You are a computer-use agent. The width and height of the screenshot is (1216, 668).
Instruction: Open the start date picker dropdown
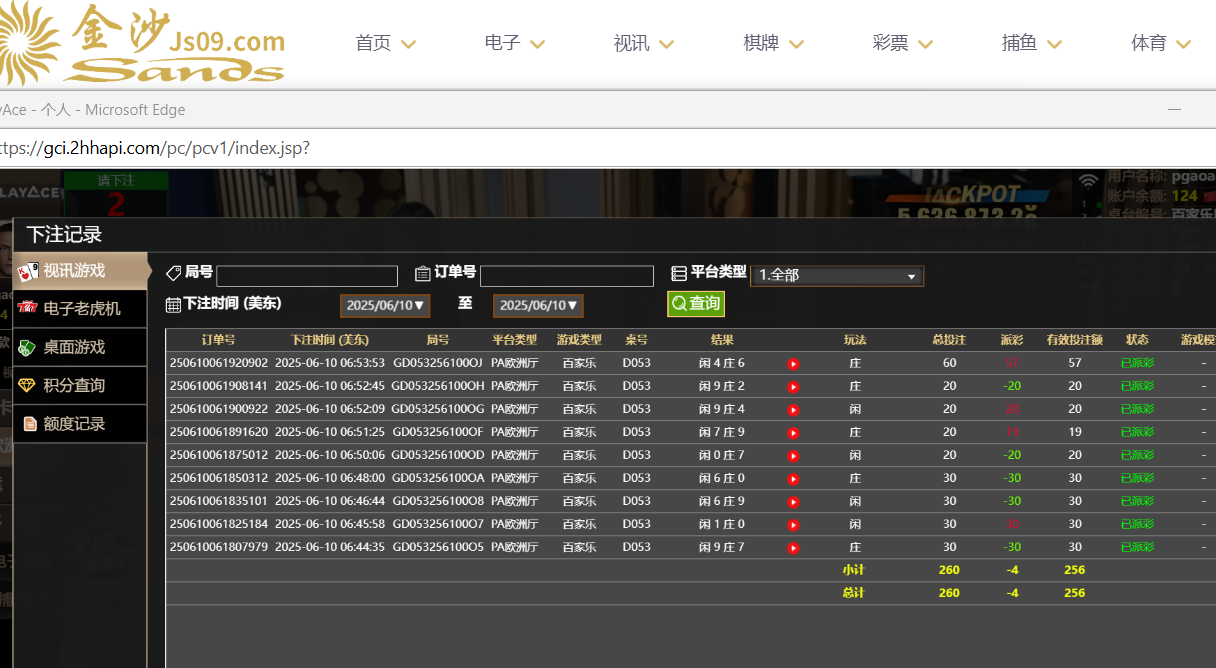tap(385, 305)
